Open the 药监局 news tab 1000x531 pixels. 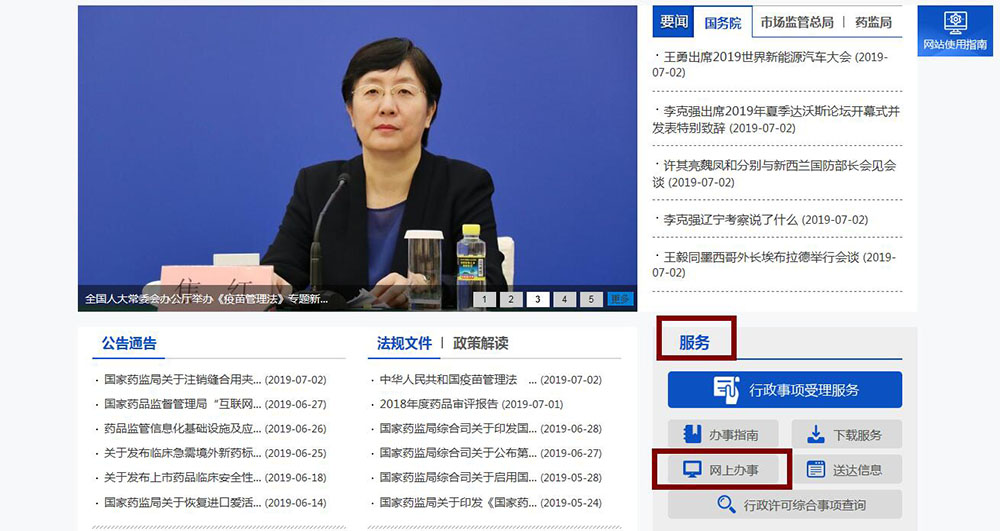(x=873, y=22)
